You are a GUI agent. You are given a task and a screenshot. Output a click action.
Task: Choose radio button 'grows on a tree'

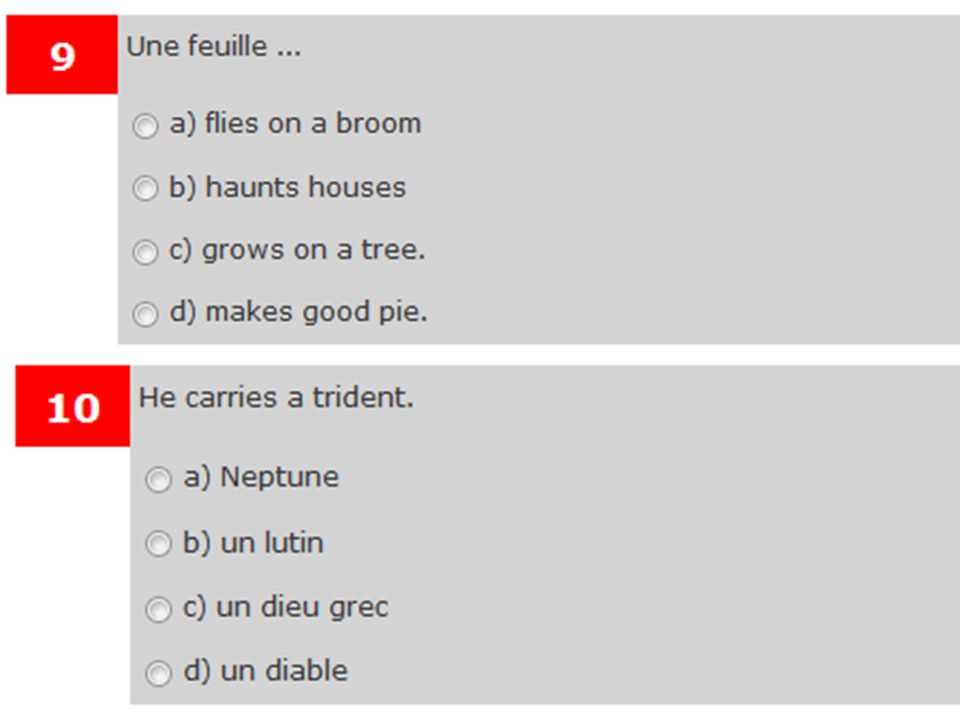(x=145, y=252)
